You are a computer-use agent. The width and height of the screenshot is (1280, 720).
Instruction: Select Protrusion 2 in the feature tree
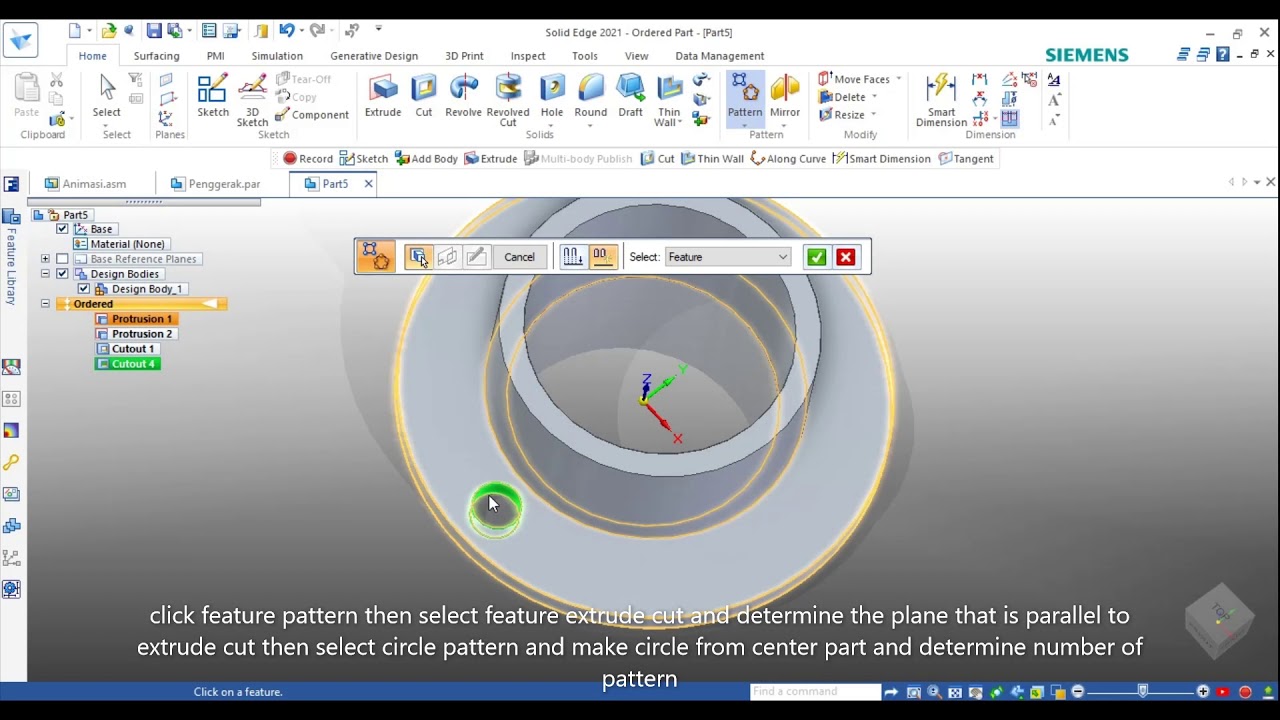click(x=136, y=334)
